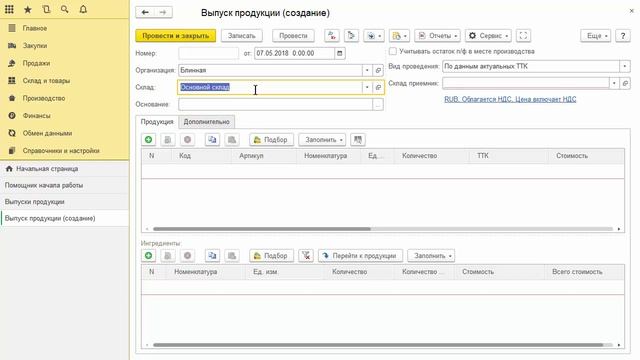The height and width of the screenshot is (360, 640).
Task: Click the barcode search icon in Продукция toolbar
Action: (x=358, y=140)
